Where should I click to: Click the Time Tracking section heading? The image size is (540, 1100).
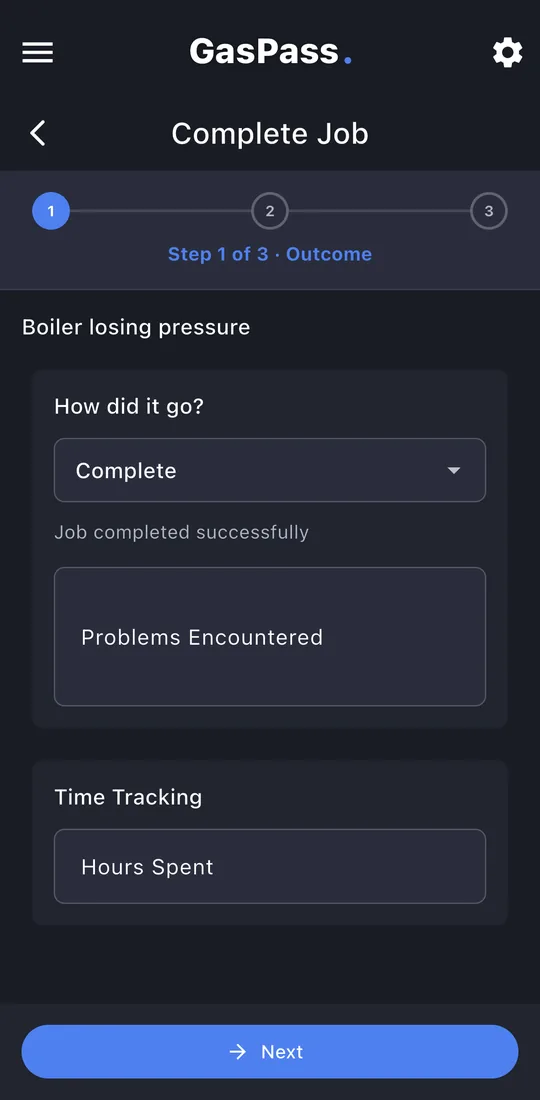(x=128, y=797)
